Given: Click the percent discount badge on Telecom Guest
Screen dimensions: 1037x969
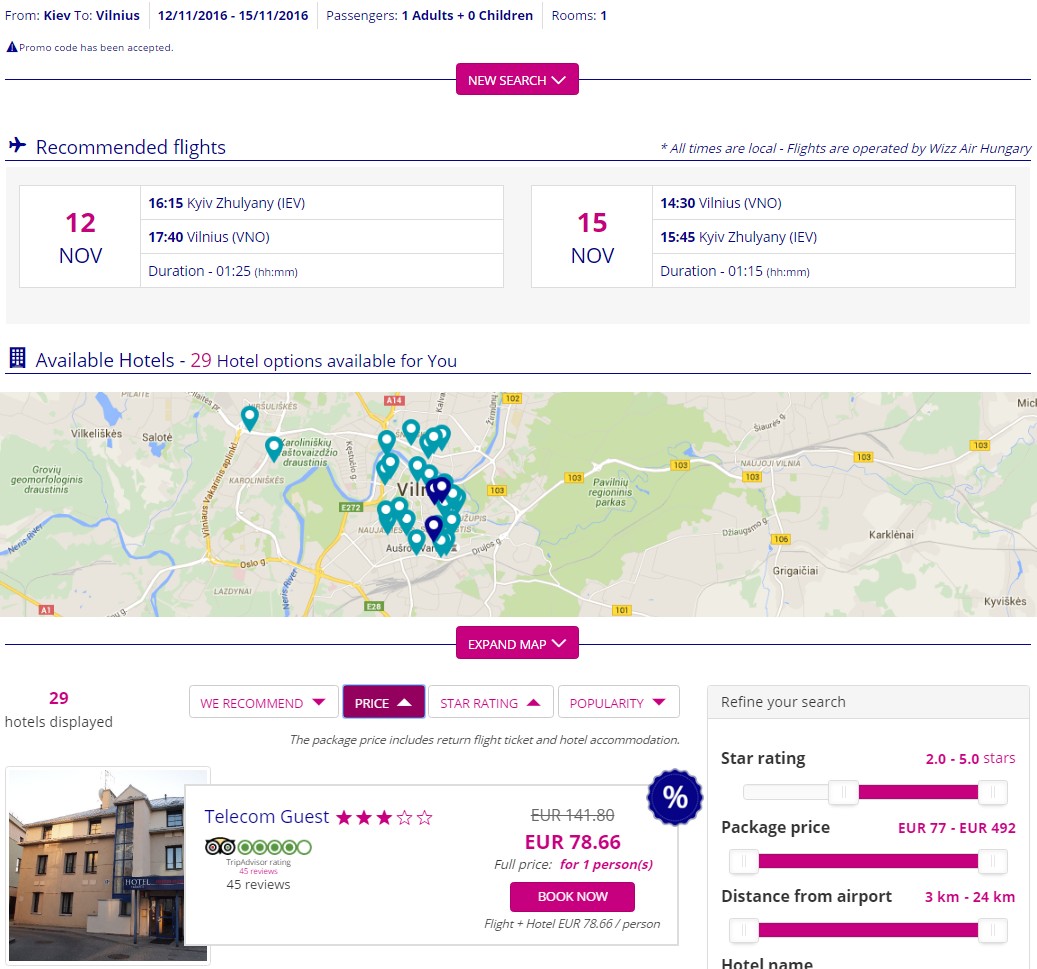Looking at the screenshot, I should [675, 797].
